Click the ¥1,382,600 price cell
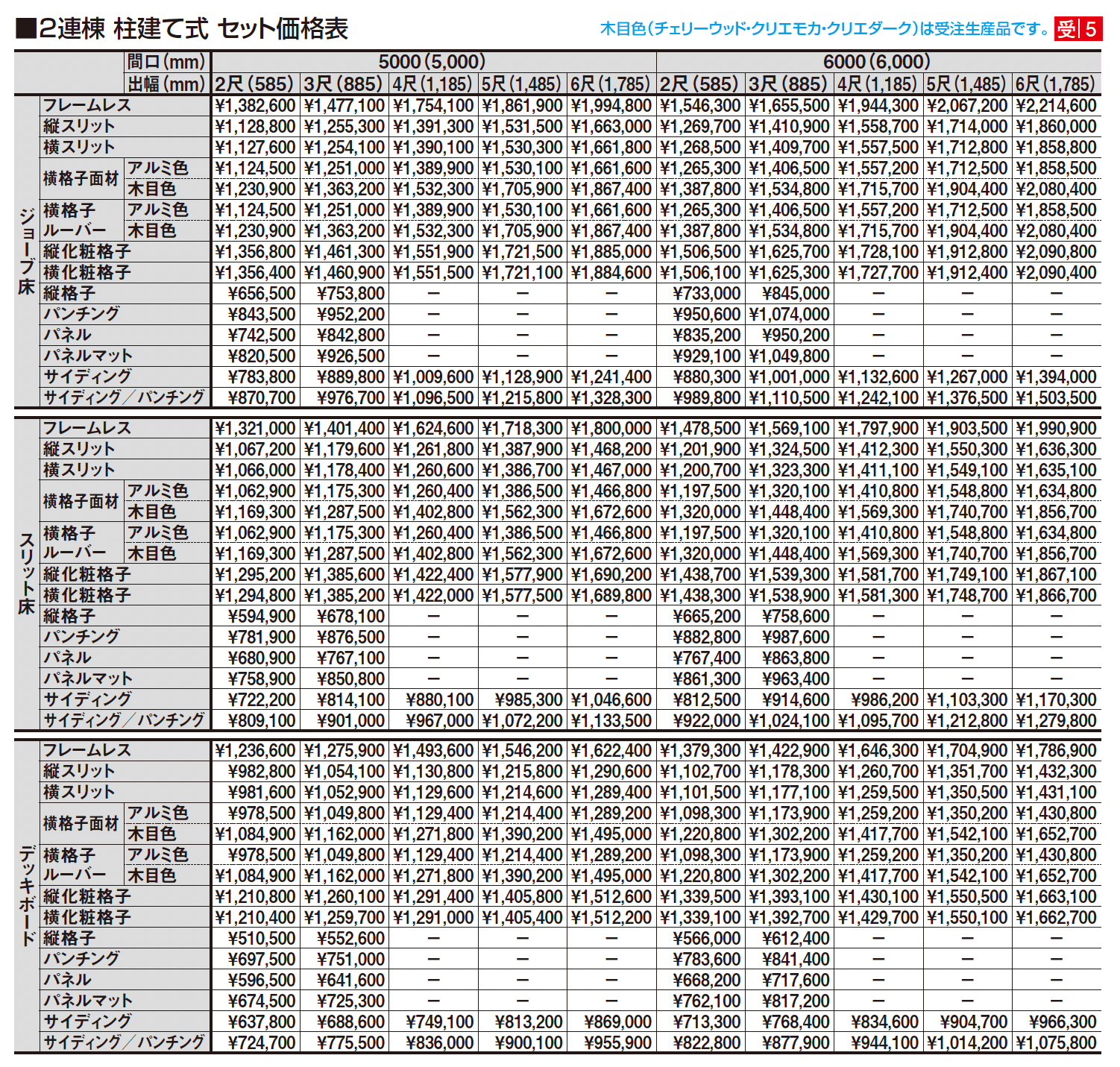The width and height of the screenshot is (1120, 1067). [255, 106]
